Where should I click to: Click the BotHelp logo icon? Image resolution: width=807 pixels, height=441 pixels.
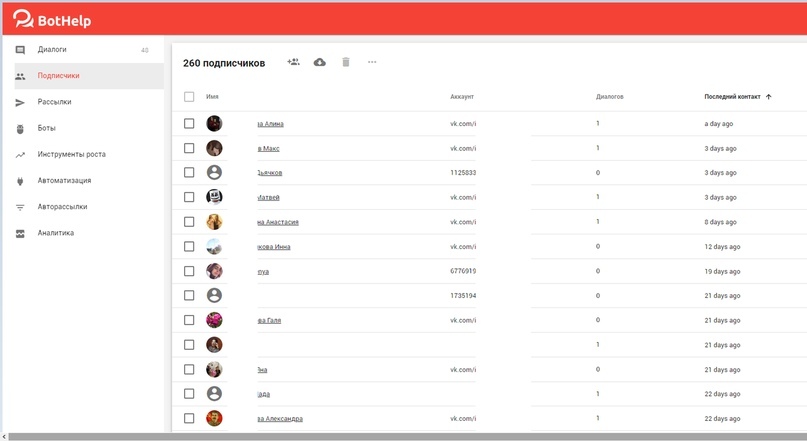pyautogui.click(x=23, y=18)
